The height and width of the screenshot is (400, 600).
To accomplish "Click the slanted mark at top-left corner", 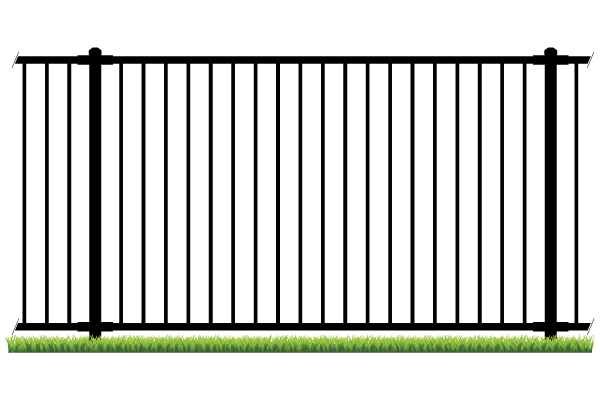I will (15, 60).
